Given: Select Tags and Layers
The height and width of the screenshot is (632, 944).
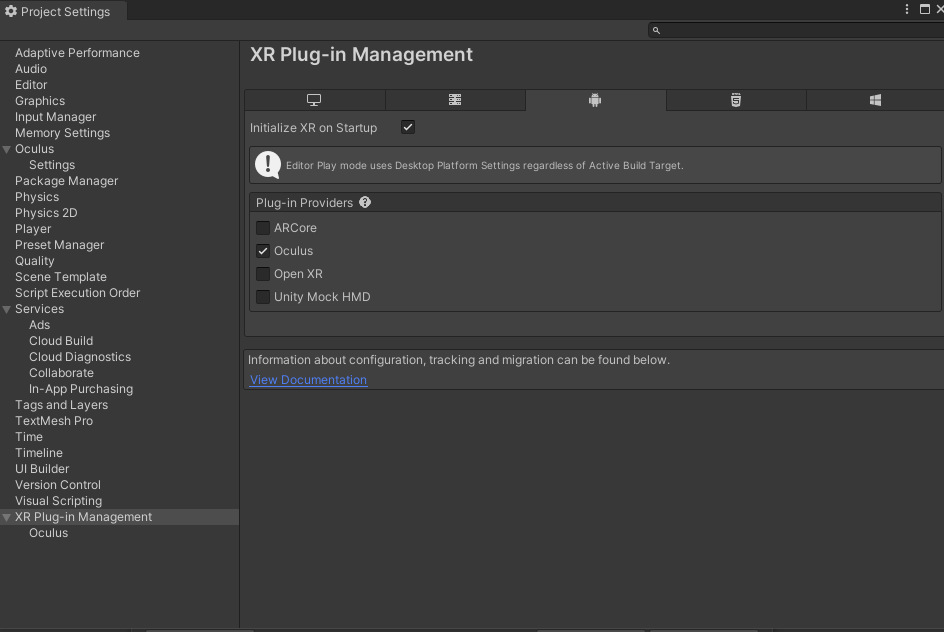Looking at the screenshot, I should pos(61,405).
